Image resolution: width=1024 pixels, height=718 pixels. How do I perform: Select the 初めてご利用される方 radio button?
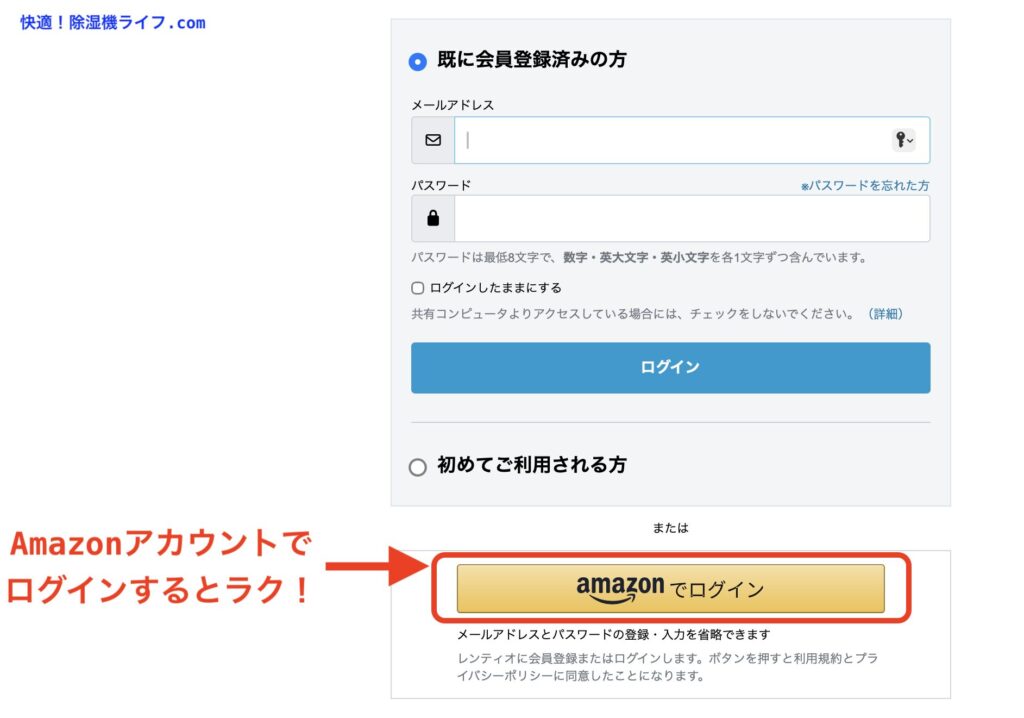[418, 467]
